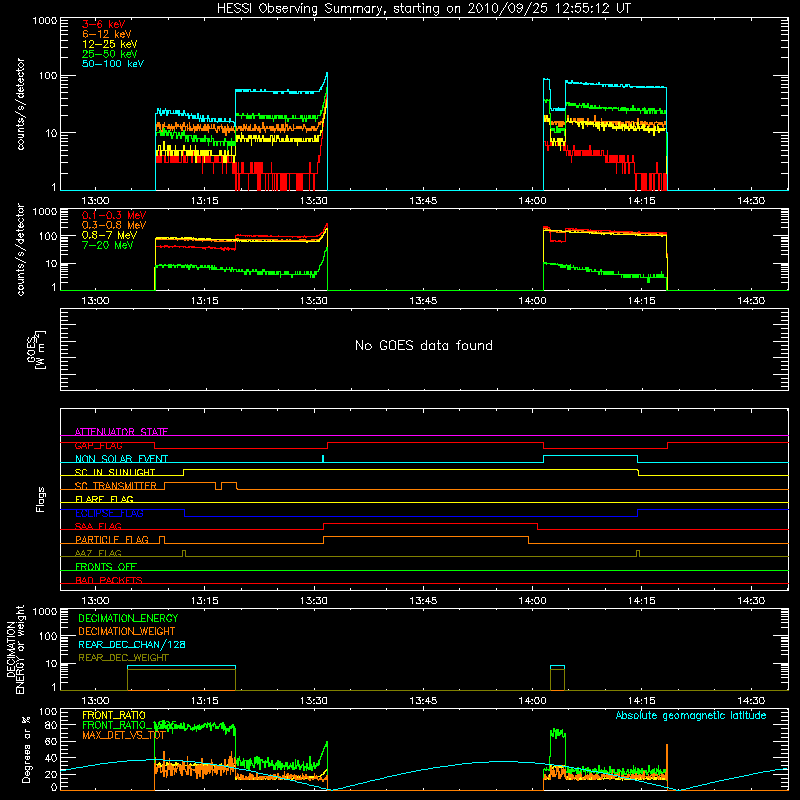
Task: Click the yellow FLARE_FLAG label
Action: point(104,499)
